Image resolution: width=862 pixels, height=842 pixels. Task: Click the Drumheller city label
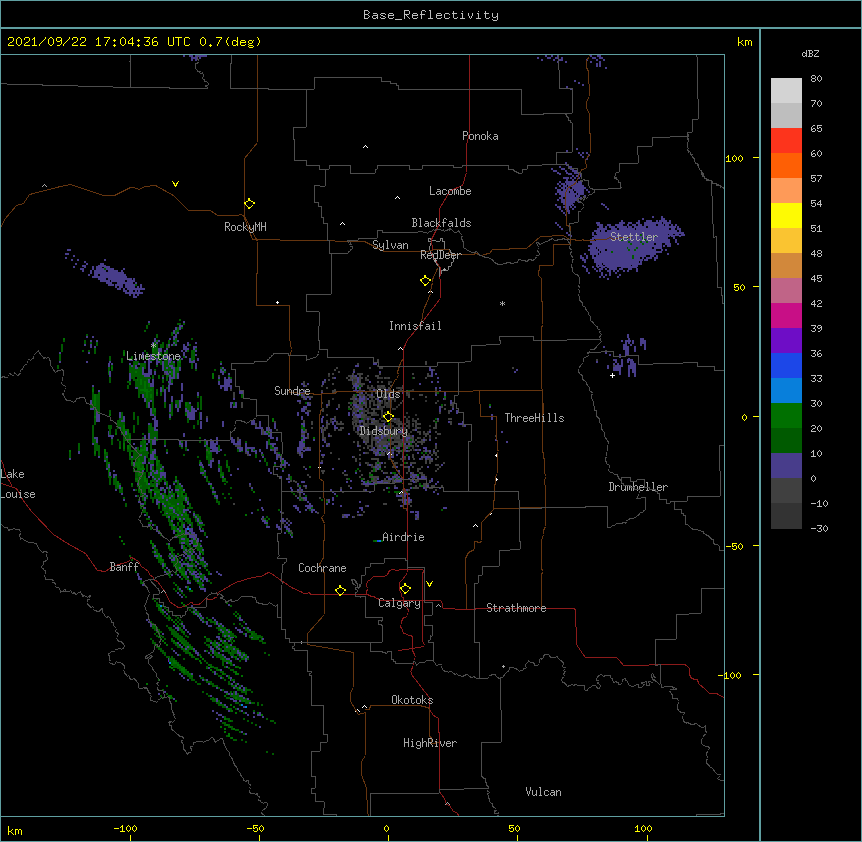click(638, 487)
